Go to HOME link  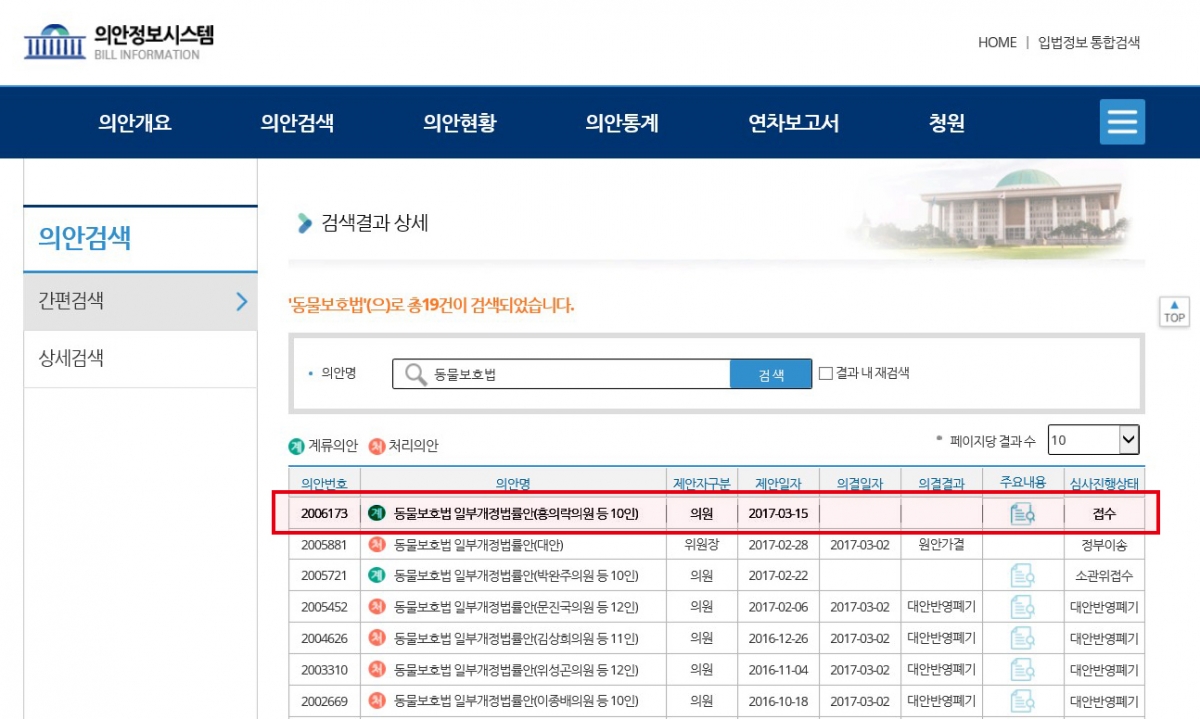tap(997, 42)
